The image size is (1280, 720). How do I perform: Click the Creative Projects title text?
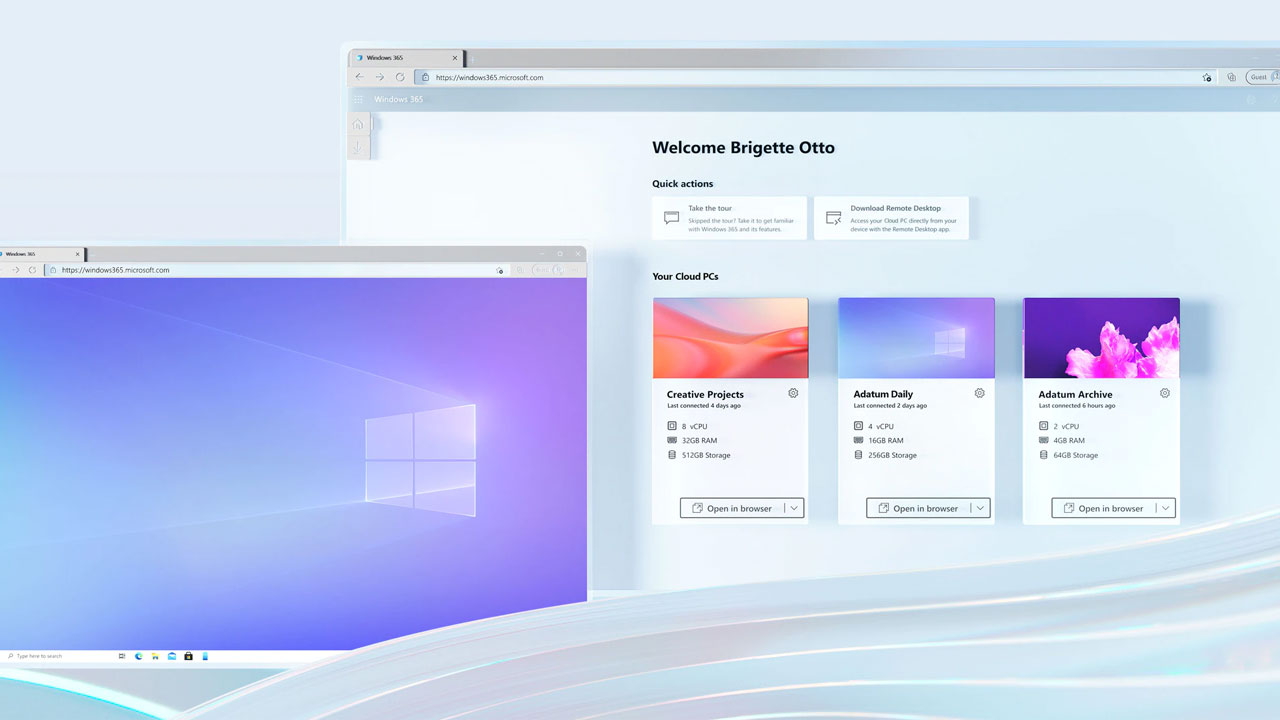tap(705, 394)
